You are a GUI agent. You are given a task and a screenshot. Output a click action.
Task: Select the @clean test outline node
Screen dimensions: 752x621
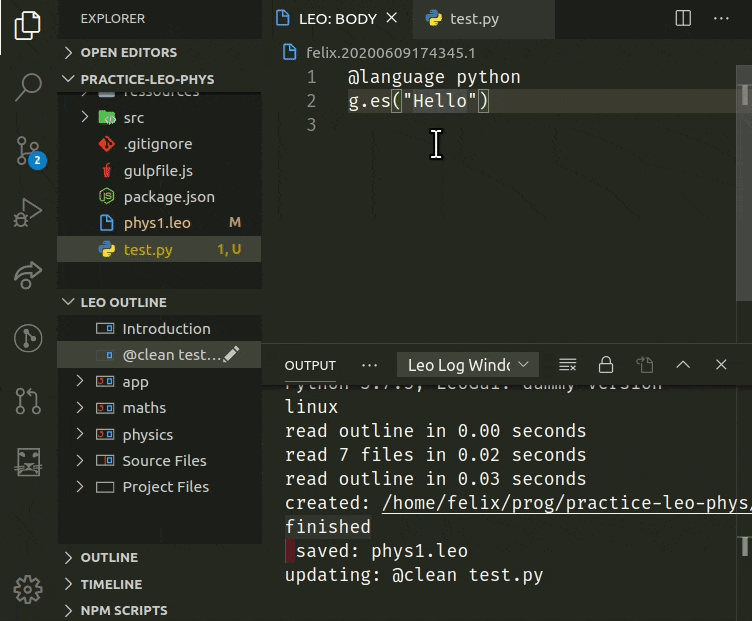pyautogui.click(x=159, y=355)
